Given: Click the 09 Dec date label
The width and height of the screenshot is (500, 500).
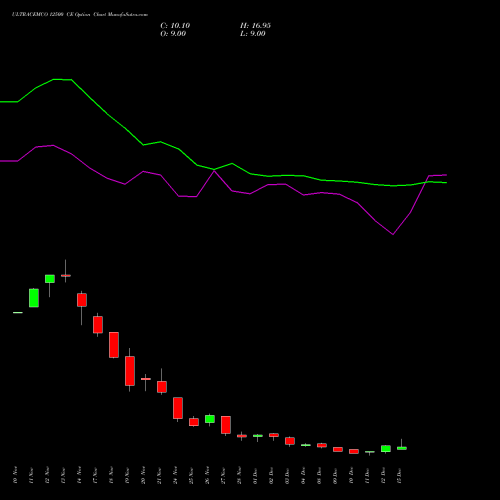Looking at the screenshot, I should click(335, 475).
